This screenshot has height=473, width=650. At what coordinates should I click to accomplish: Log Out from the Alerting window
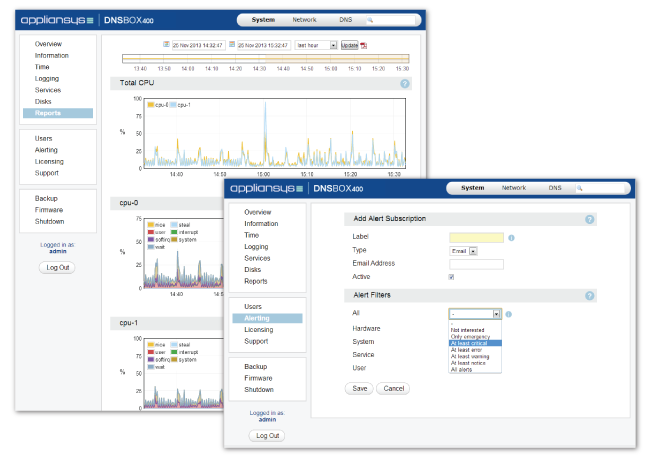coord(267,436)
